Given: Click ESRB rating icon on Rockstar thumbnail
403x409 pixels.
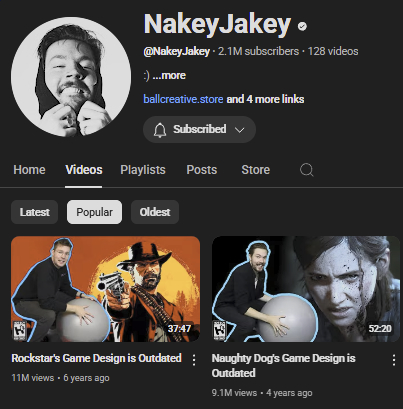Looking at the screenshot, I should click(x=19, y=331).
